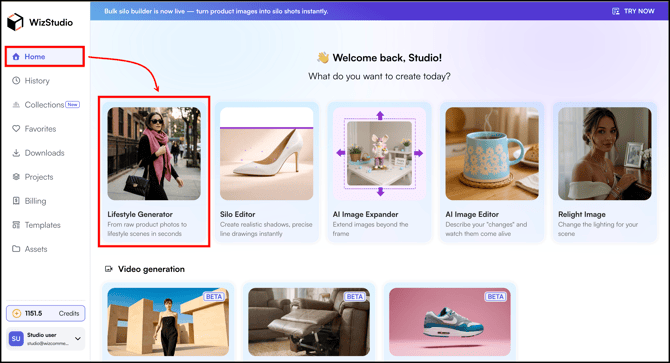Image resolution: width=670 pixels, height=363 pixels.
Task: Click the WizStudio cube logo
Action: click(x=15, y=22)
